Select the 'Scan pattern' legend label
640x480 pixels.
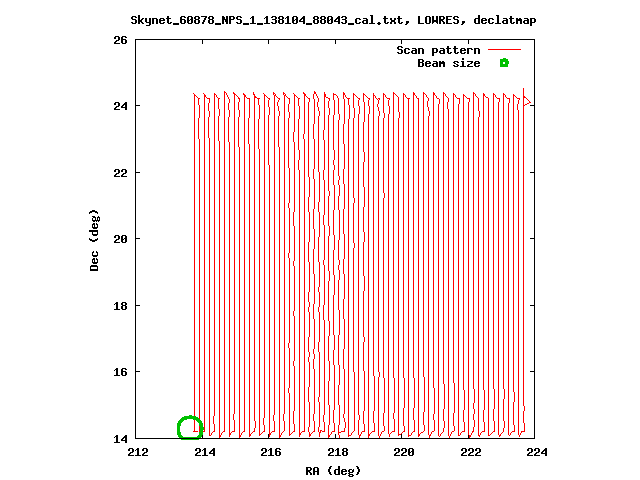pos(438,50)
